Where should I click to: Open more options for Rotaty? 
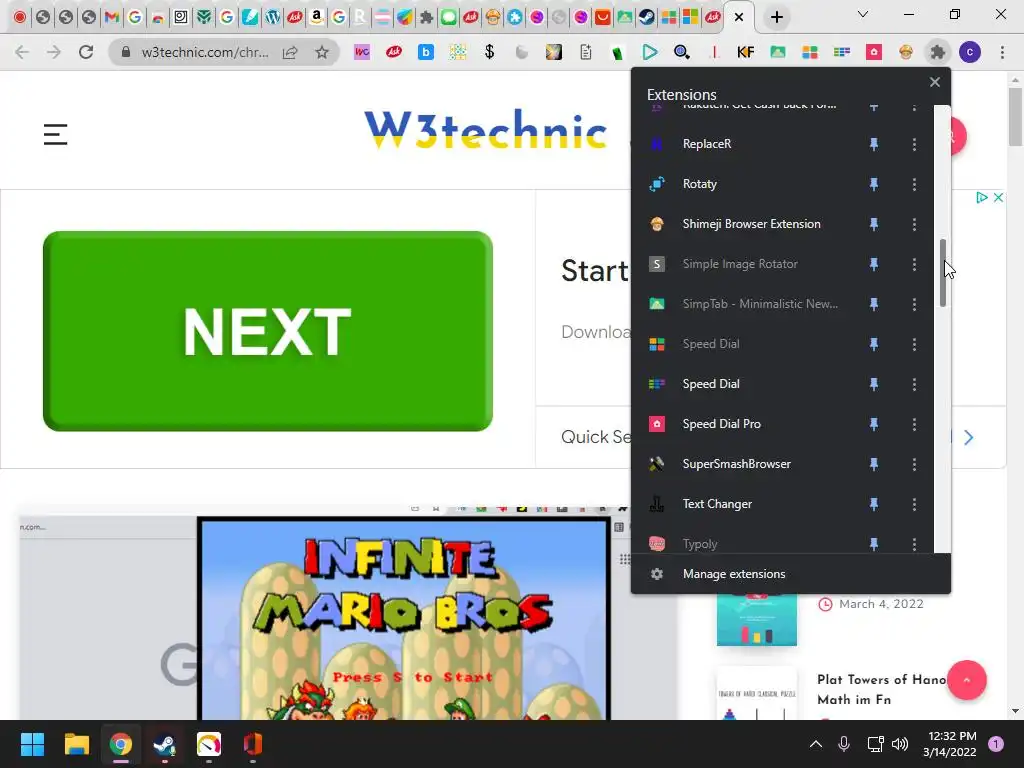point(914,184)
